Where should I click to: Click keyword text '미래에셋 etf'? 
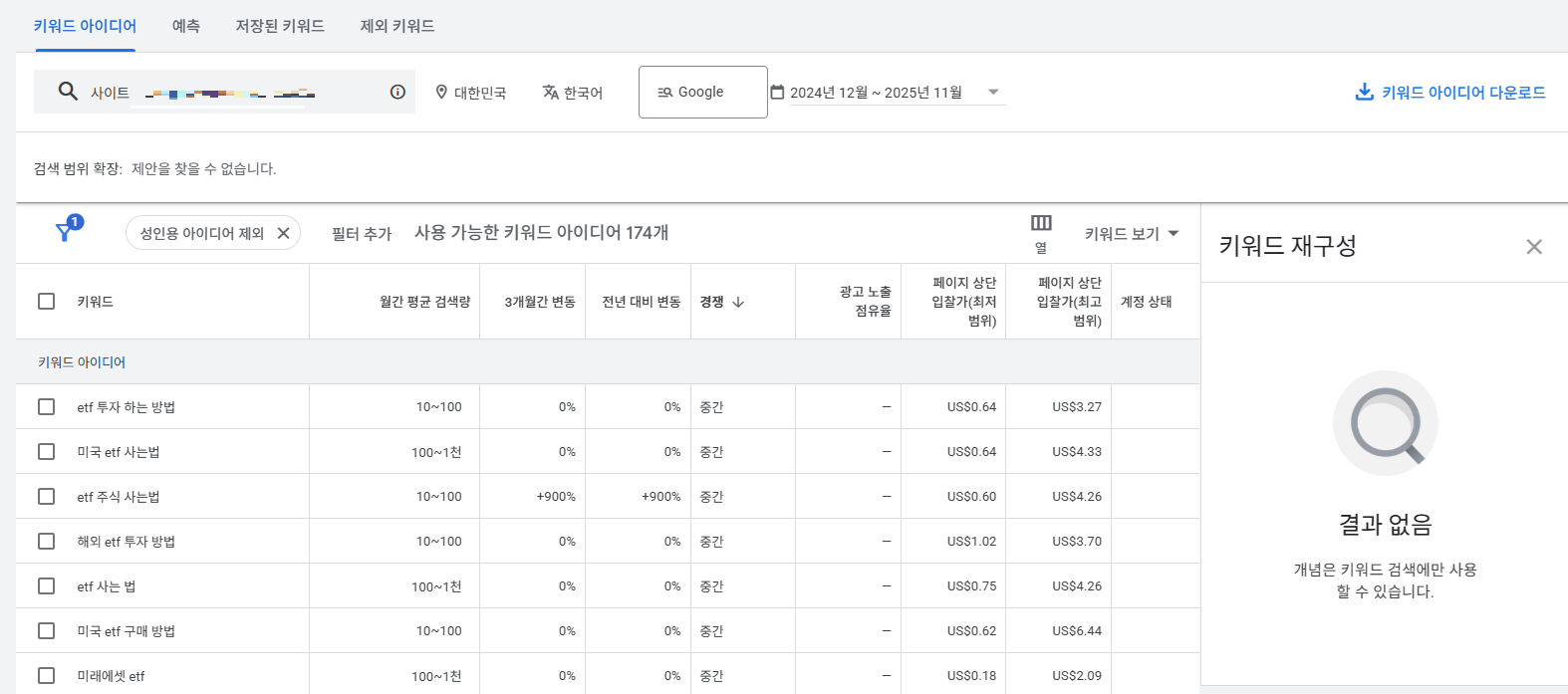point(111,675)
